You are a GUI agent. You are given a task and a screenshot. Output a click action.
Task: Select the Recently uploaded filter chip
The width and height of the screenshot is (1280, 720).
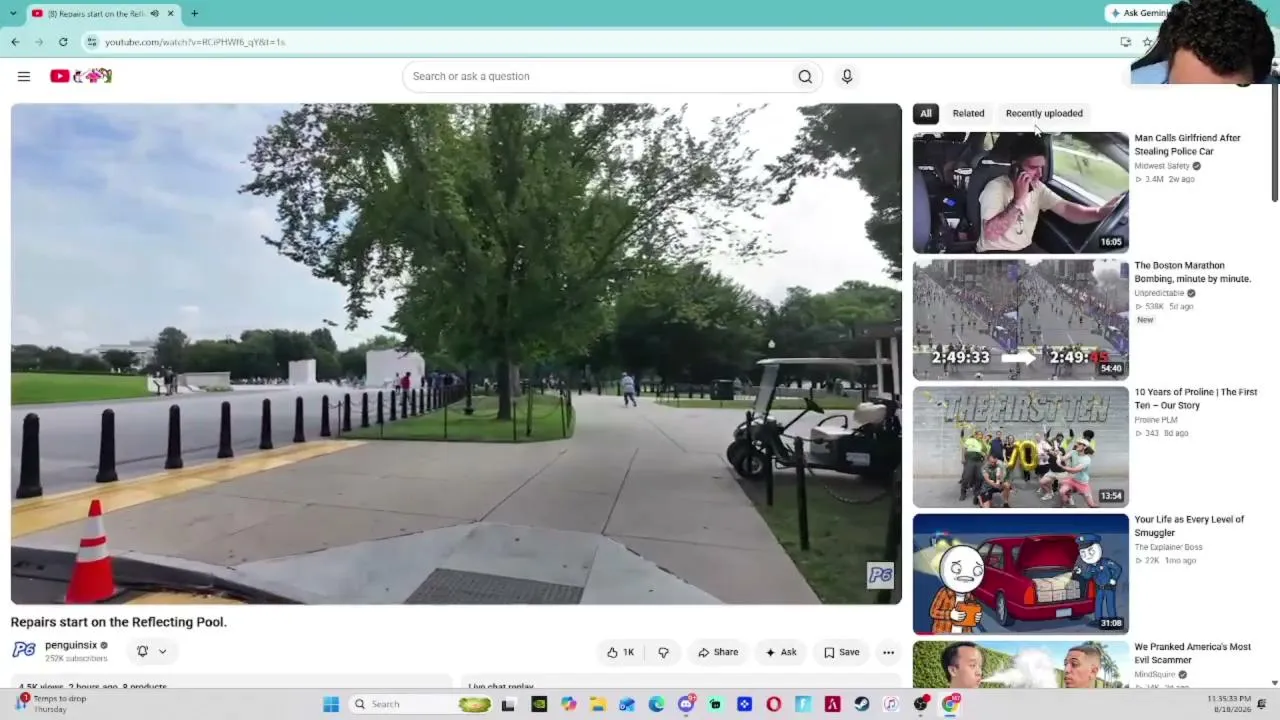tap(1044, 113)
